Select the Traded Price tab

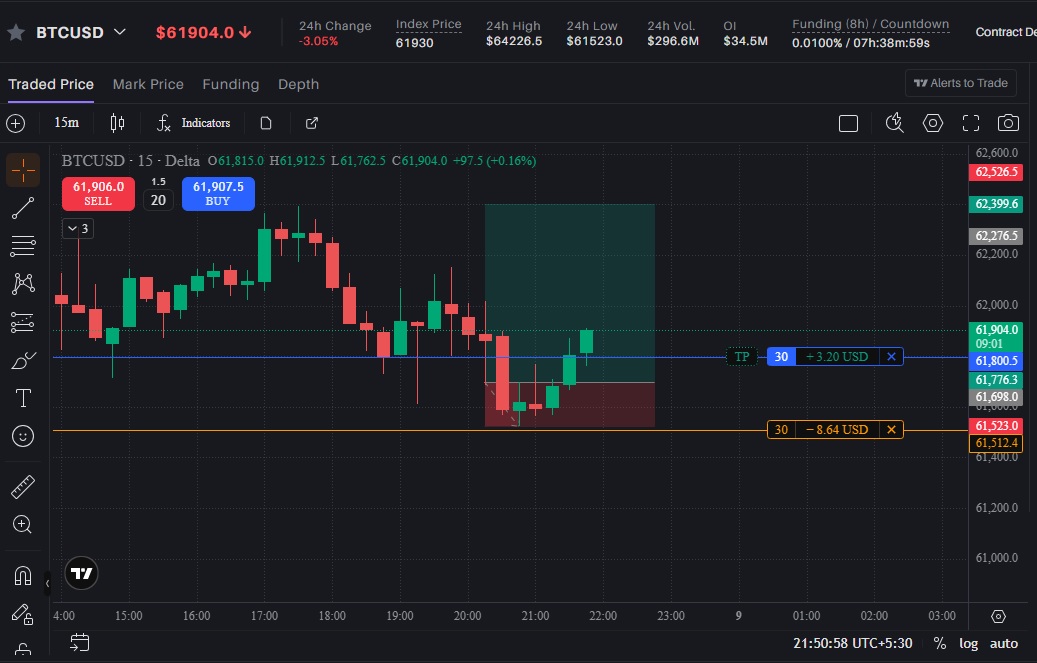pyautogui.click(x=51, y=84)
